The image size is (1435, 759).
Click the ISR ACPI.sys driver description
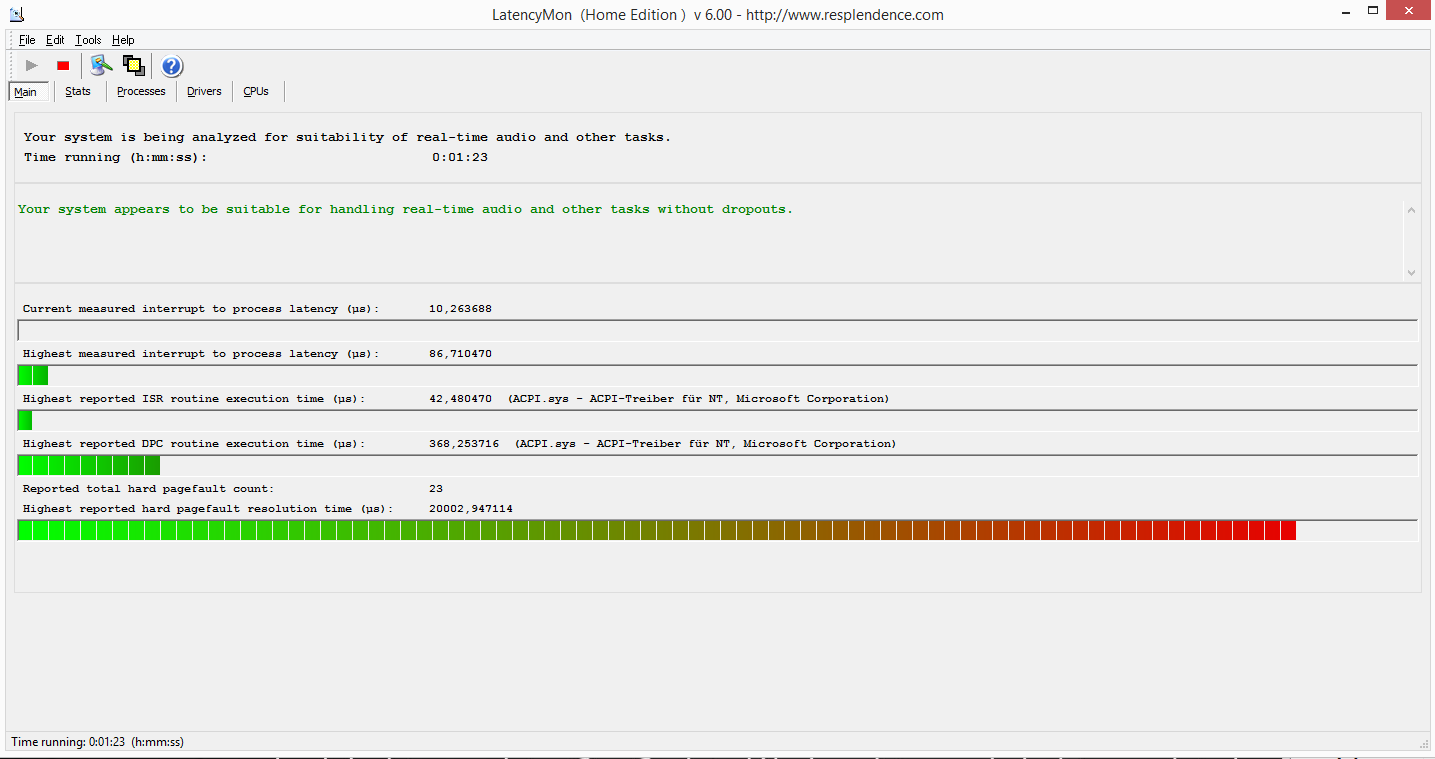coord(698,399)
